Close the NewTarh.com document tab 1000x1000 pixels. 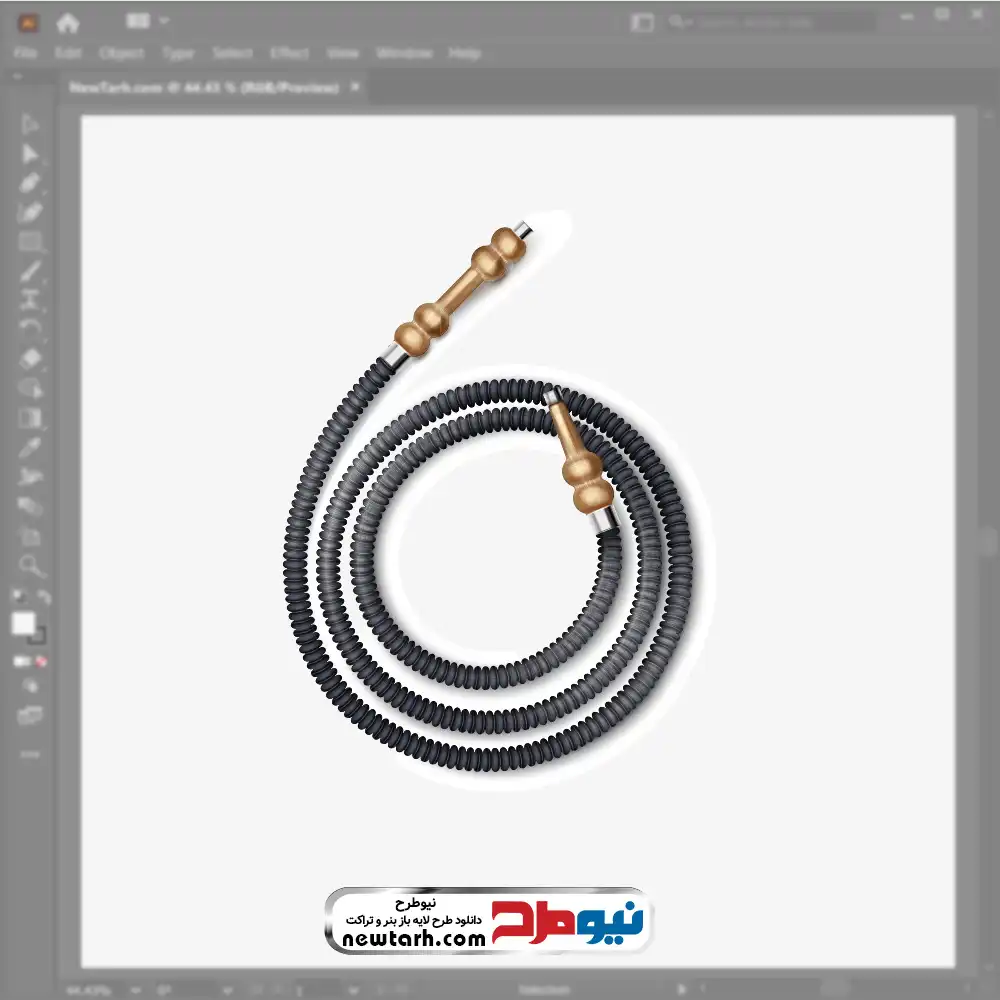355,87
